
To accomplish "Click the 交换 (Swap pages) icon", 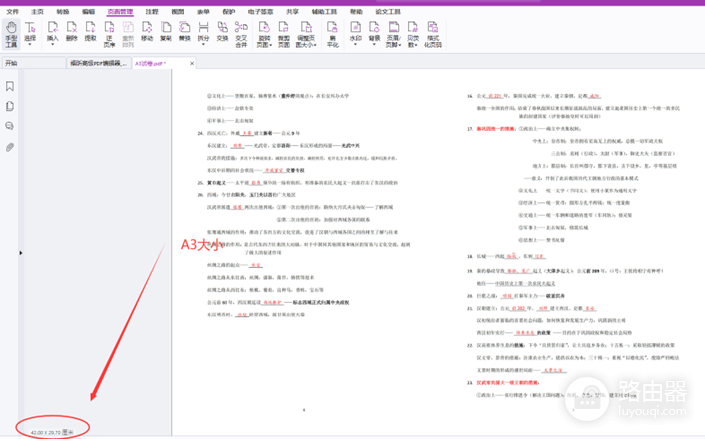I will coord(223,28).
